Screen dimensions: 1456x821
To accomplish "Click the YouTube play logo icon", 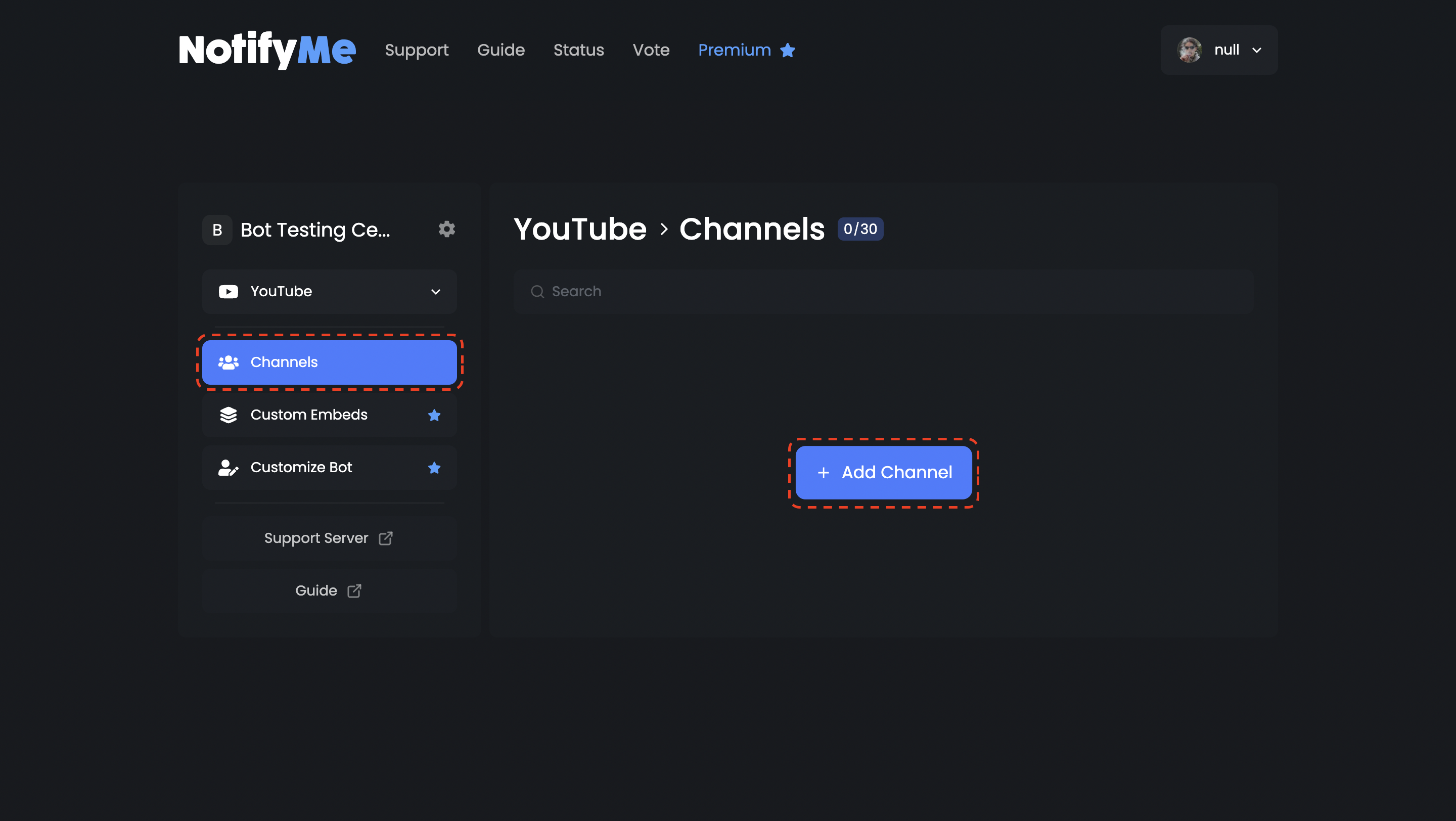I will (229, 292).
